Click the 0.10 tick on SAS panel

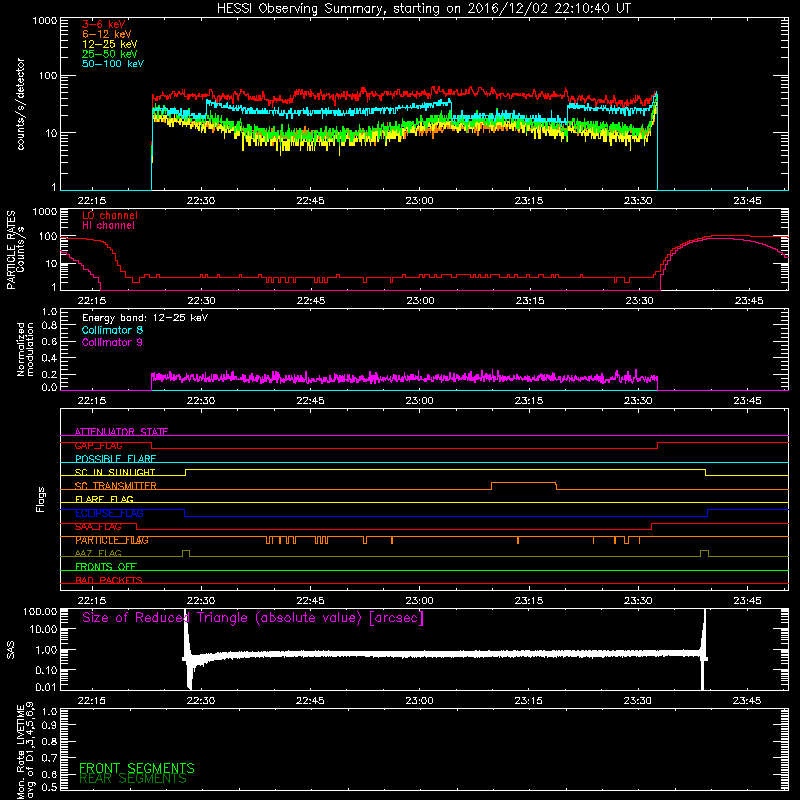pos(46,670)
